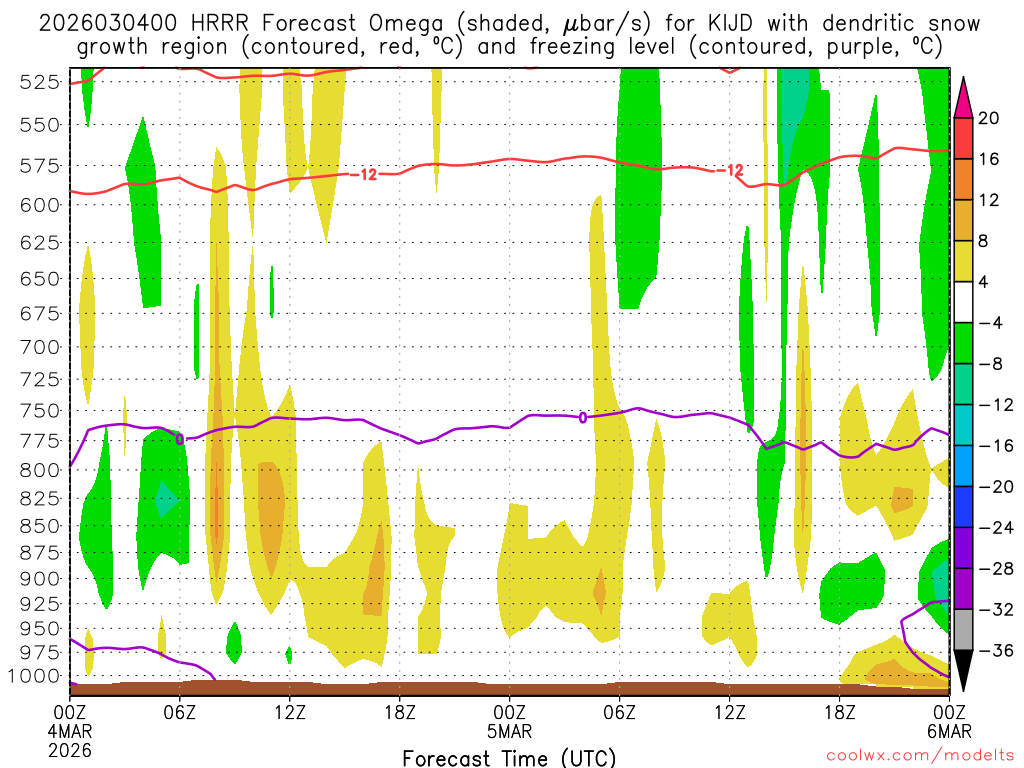Viewport: 1024px width, 768px height.
Task: Click the gray -32 to -36 colorbar swatch
Action: click(963, 630)
